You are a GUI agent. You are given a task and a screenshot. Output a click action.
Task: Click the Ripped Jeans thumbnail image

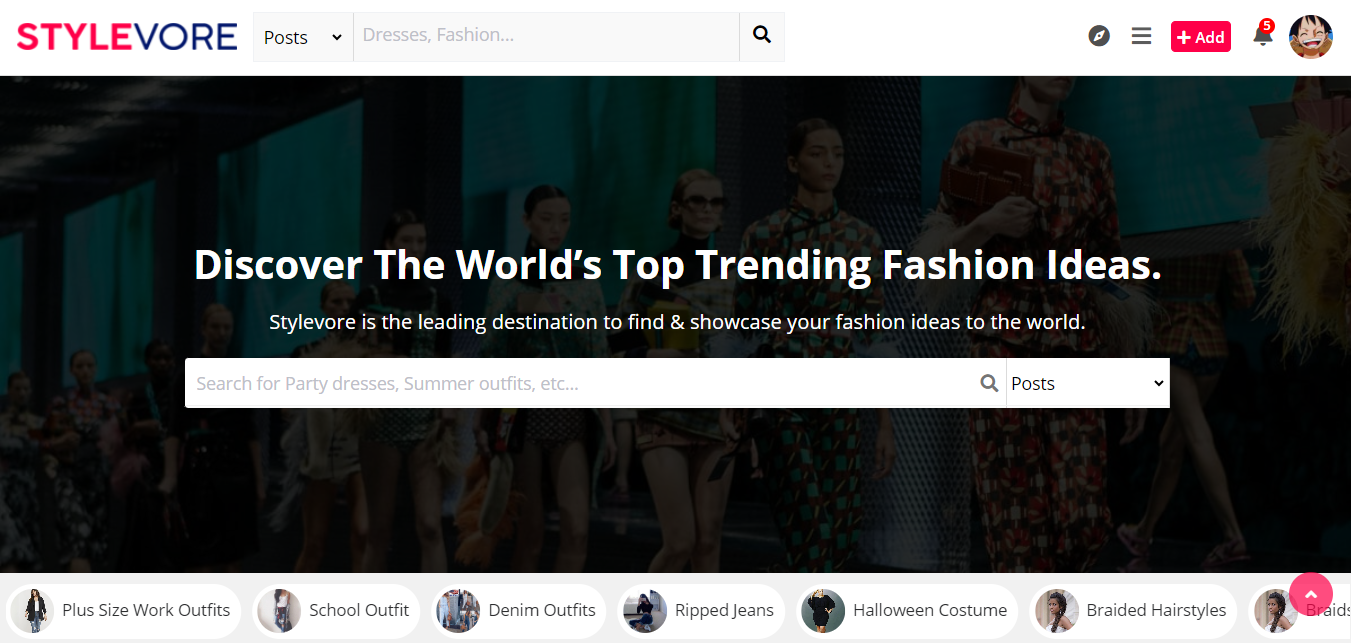point(645,611)
